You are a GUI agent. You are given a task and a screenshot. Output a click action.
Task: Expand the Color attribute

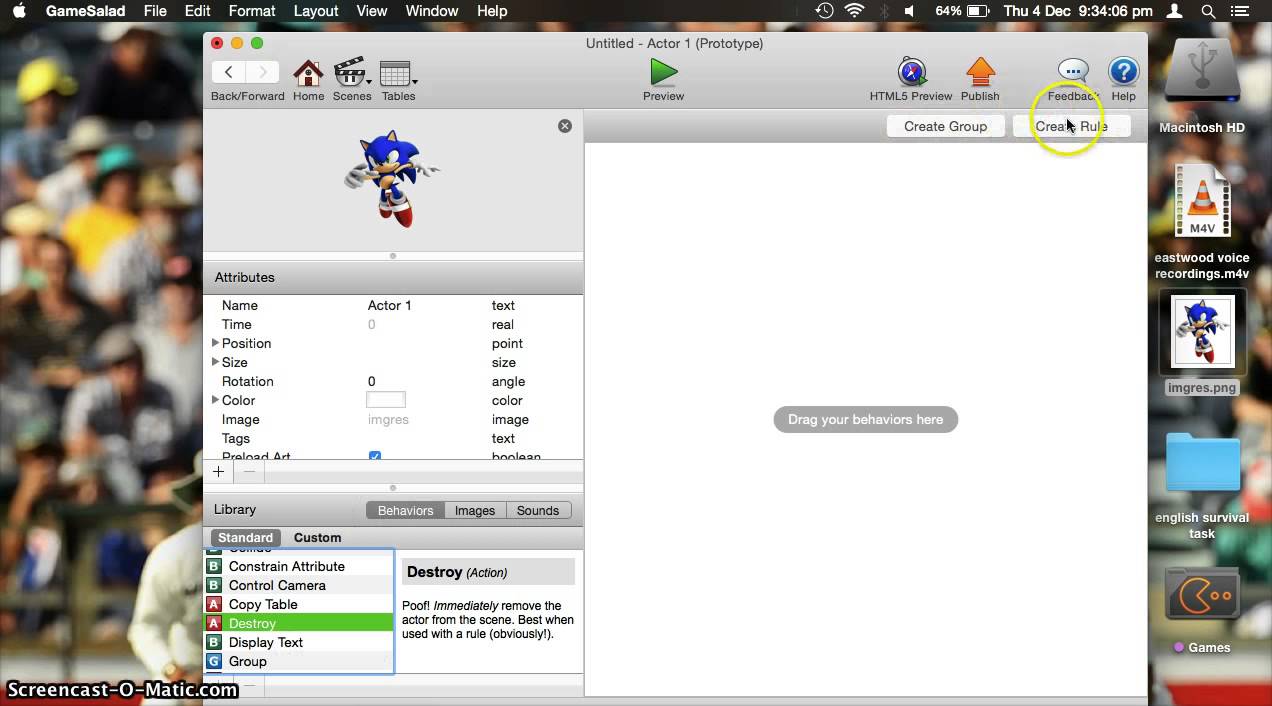(215, 400)
